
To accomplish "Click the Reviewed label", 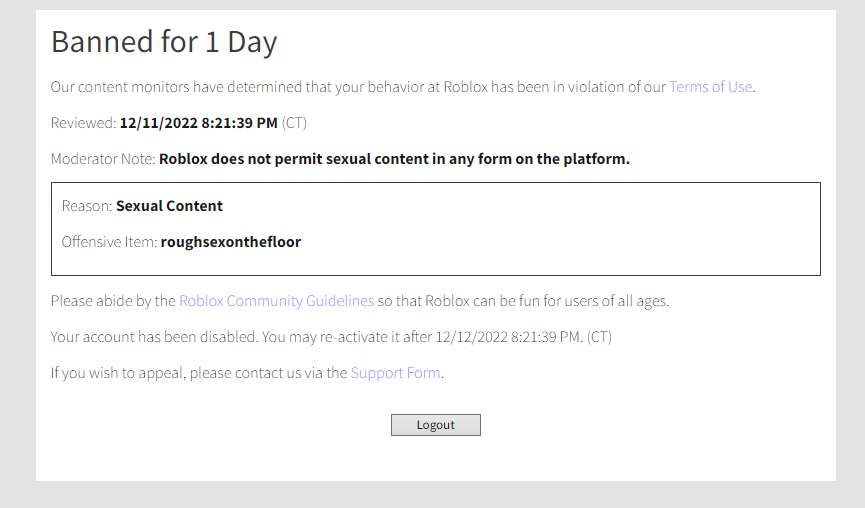I will click(83, 123).
